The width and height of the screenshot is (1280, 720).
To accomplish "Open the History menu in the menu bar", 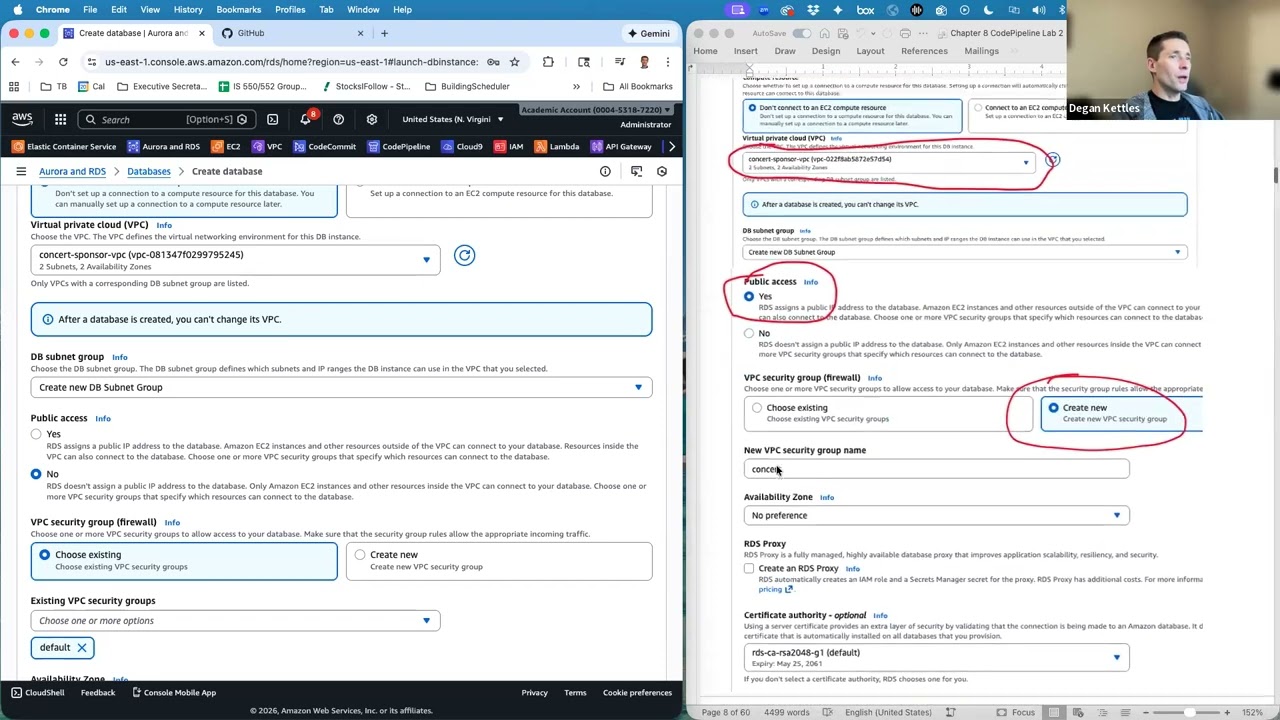I will point(188,9).
